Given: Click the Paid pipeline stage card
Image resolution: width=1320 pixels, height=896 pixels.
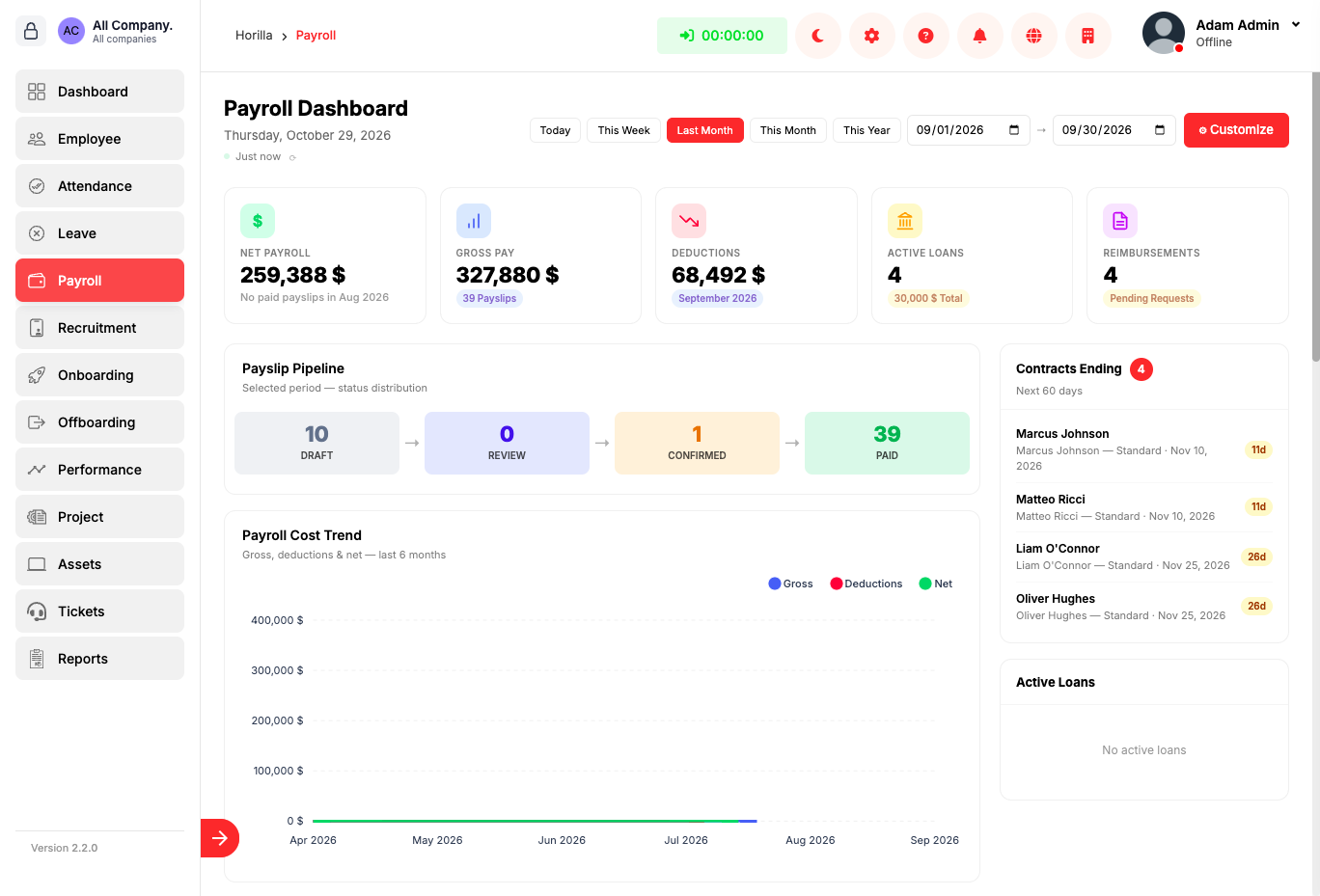Looking at the screenshot, I should (887, 443).
